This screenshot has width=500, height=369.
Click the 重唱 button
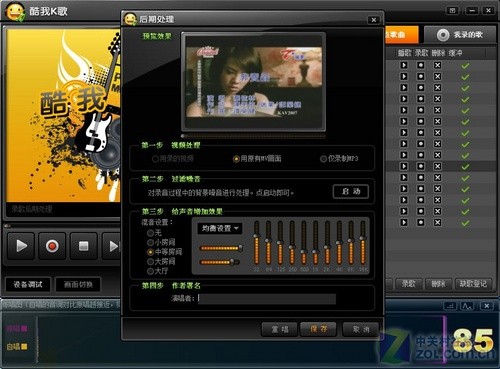[279, 329]
